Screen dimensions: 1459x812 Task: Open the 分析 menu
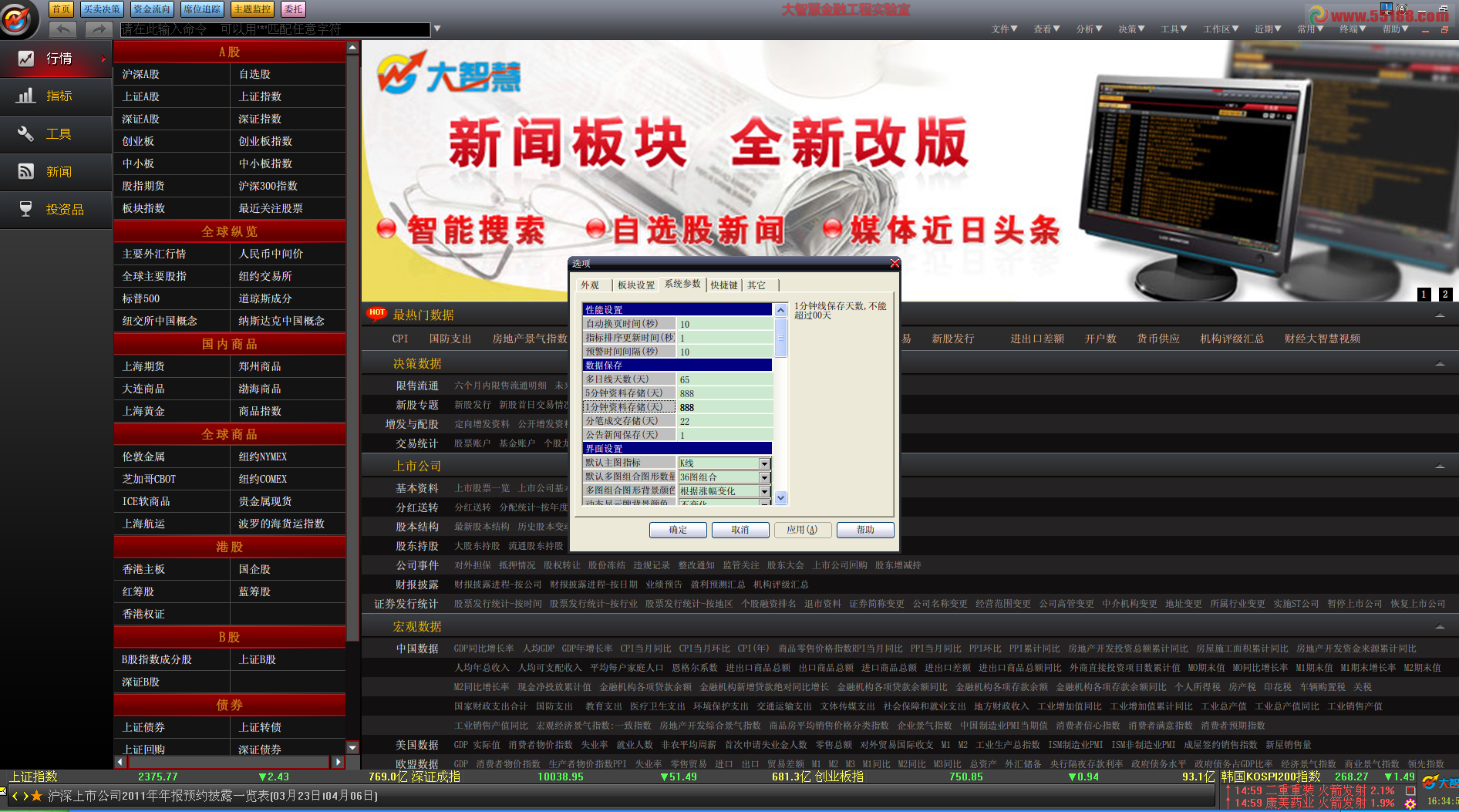[1089, 29]
